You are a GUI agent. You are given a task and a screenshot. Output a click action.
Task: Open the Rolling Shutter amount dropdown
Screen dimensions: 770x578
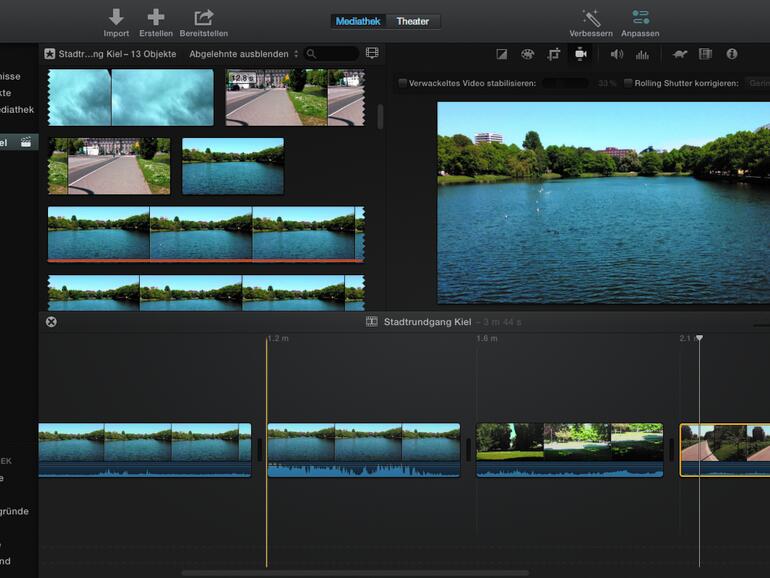pyautogui.click(x=758, y=83)
